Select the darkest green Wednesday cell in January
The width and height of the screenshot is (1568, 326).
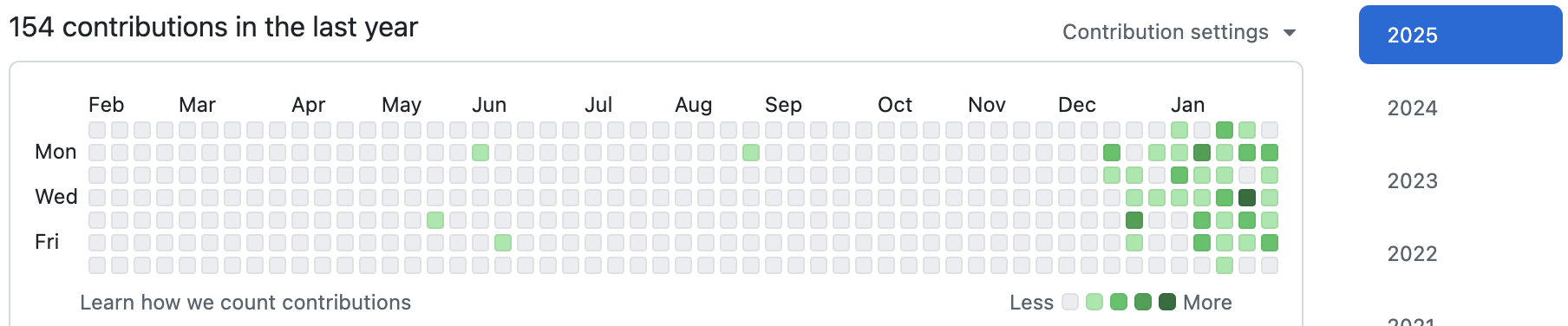(1247, 198)
